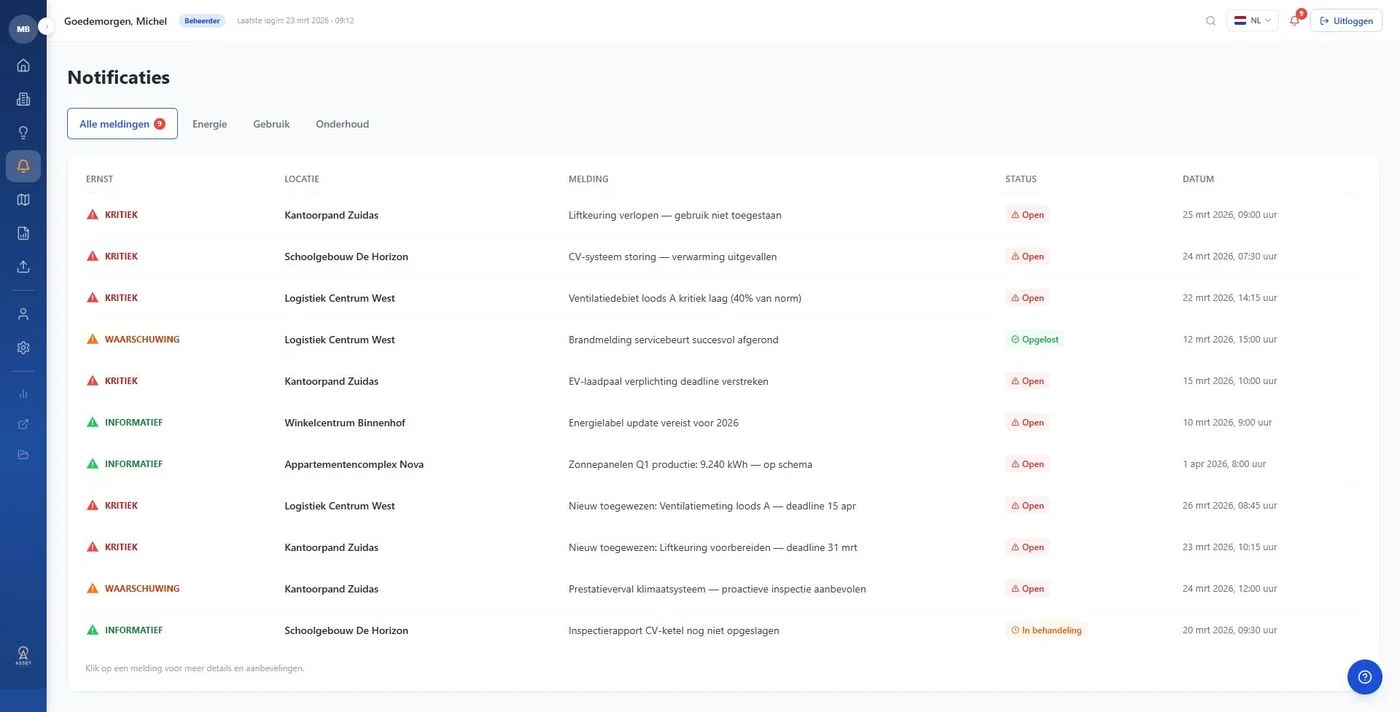Click the search magnifier icon in header

coord(1211,21)
